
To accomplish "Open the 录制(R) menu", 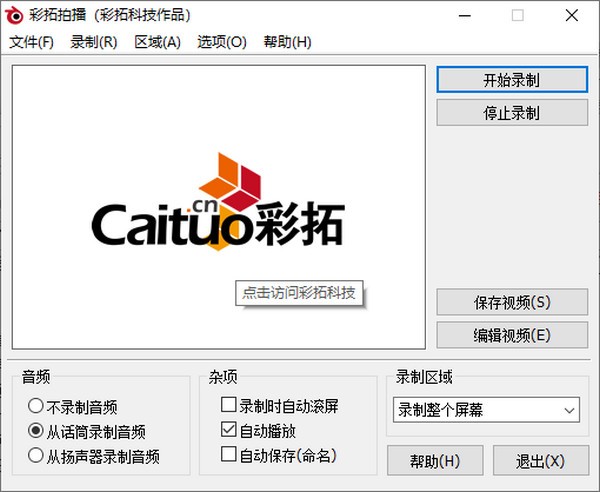I will coord(94,42).
